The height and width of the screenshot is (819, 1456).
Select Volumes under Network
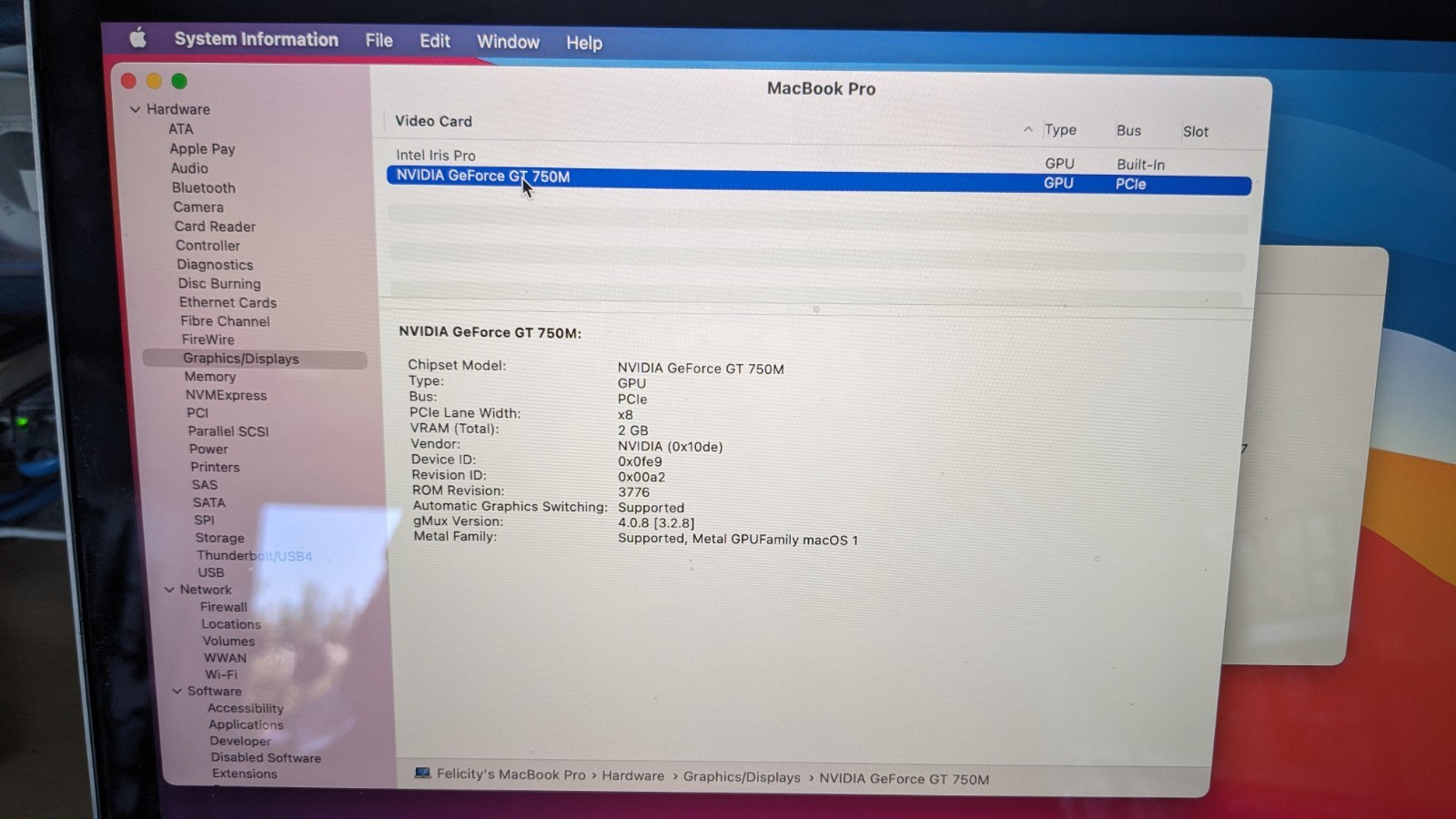click(228, 642)
